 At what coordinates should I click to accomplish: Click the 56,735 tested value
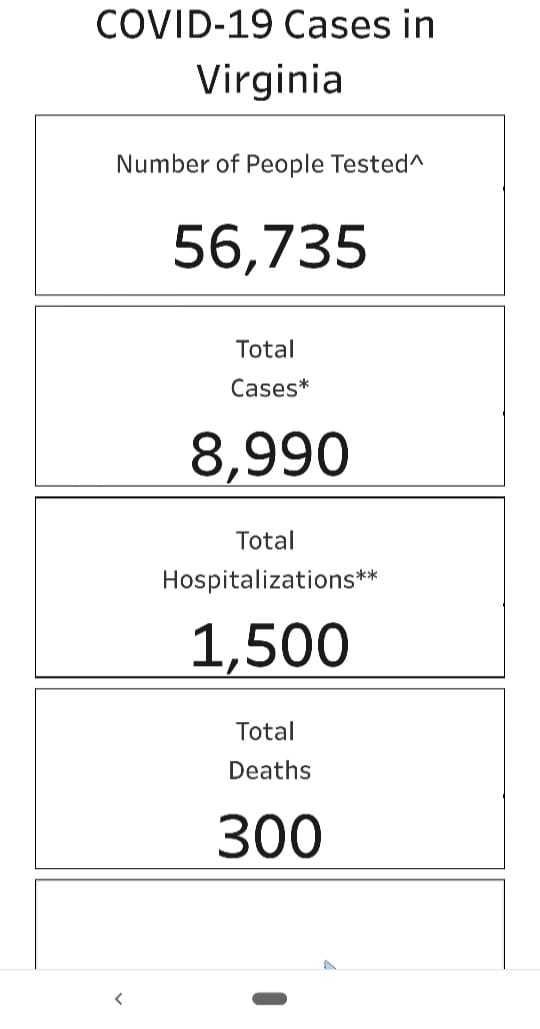(270, 247)
